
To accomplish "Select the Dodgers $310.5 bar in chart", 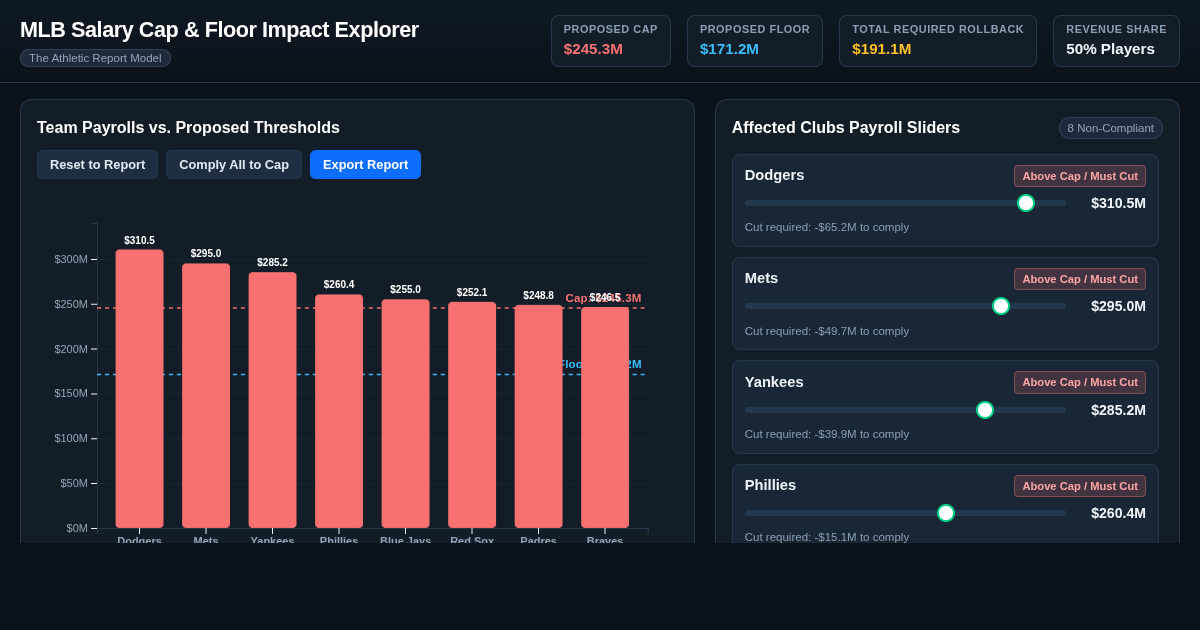I will click(139, 389).
